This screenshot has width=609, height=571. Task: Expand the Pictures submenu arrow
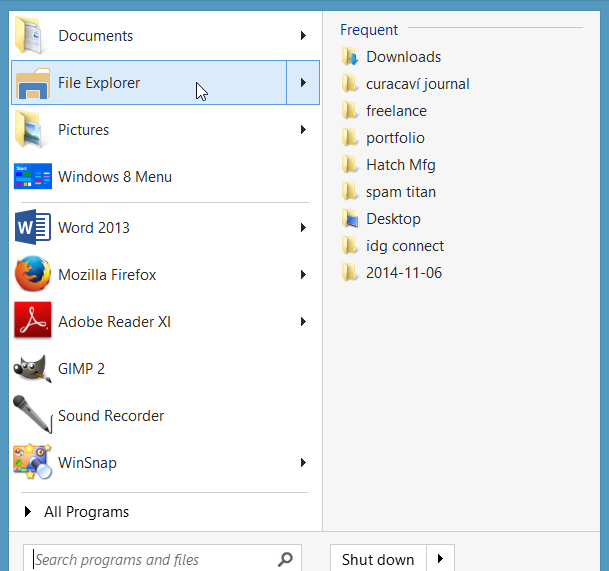[x=303, y=129]
